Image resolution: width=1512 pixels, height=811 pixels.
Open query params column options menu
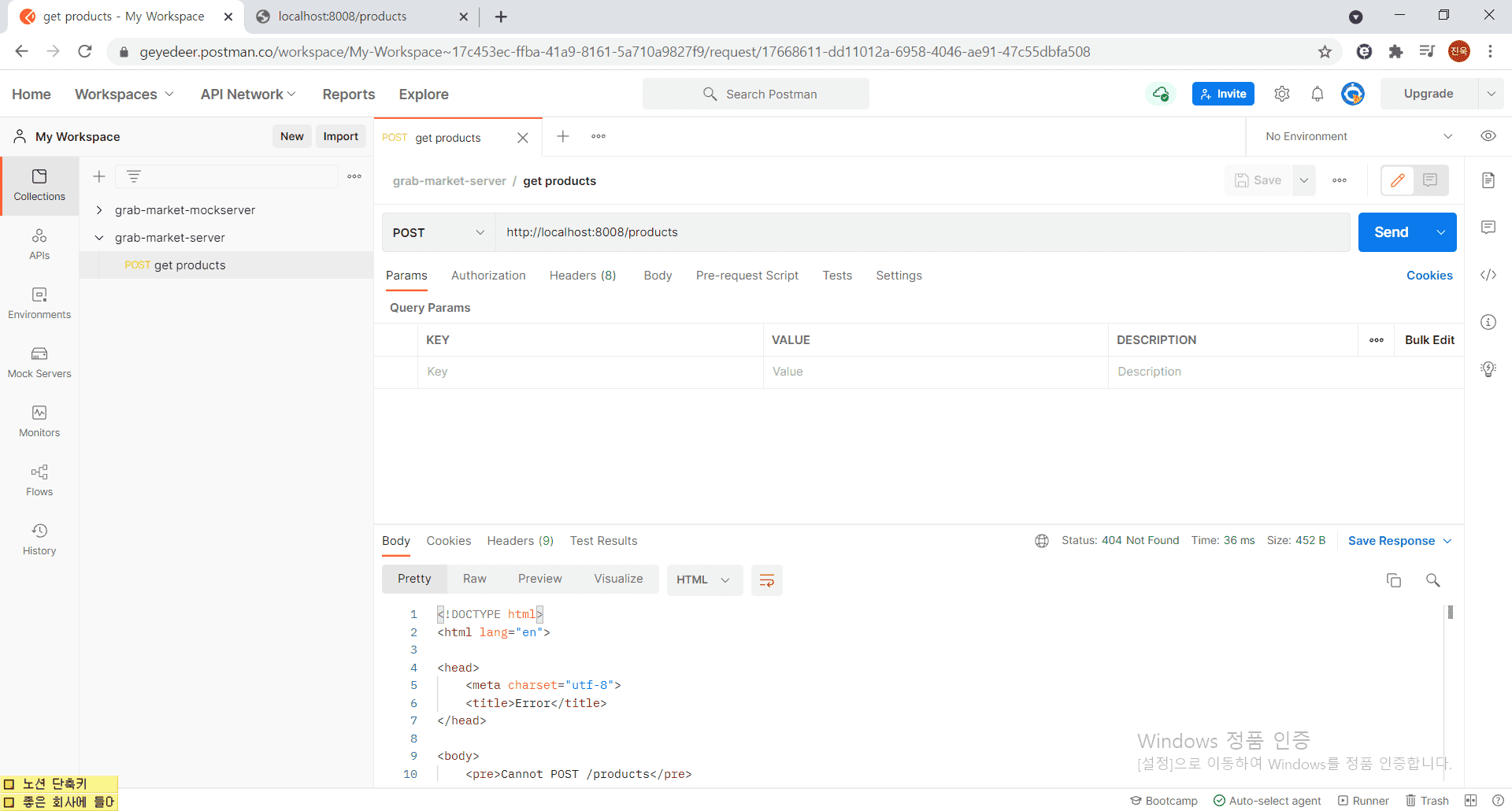pos(1377,340)
